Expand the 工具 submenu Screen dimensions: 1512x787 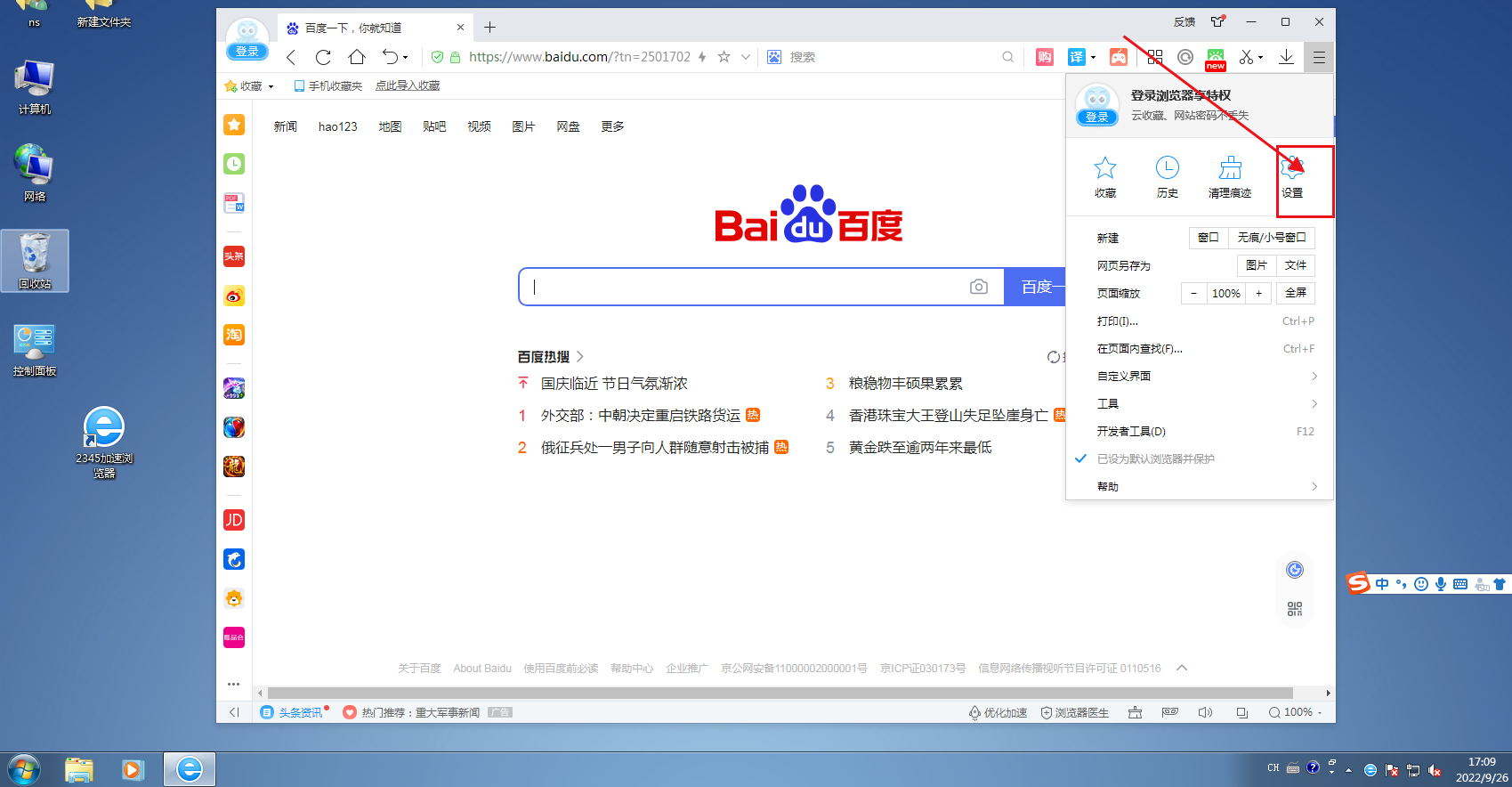pyautogui.click(x=1200, y=404)
